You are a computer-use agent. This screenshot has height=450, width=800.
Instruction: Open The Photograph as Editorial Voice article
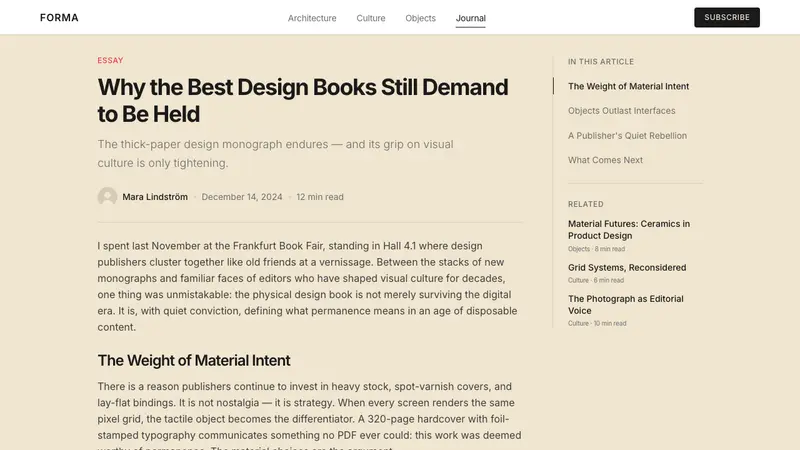(626, 305)
